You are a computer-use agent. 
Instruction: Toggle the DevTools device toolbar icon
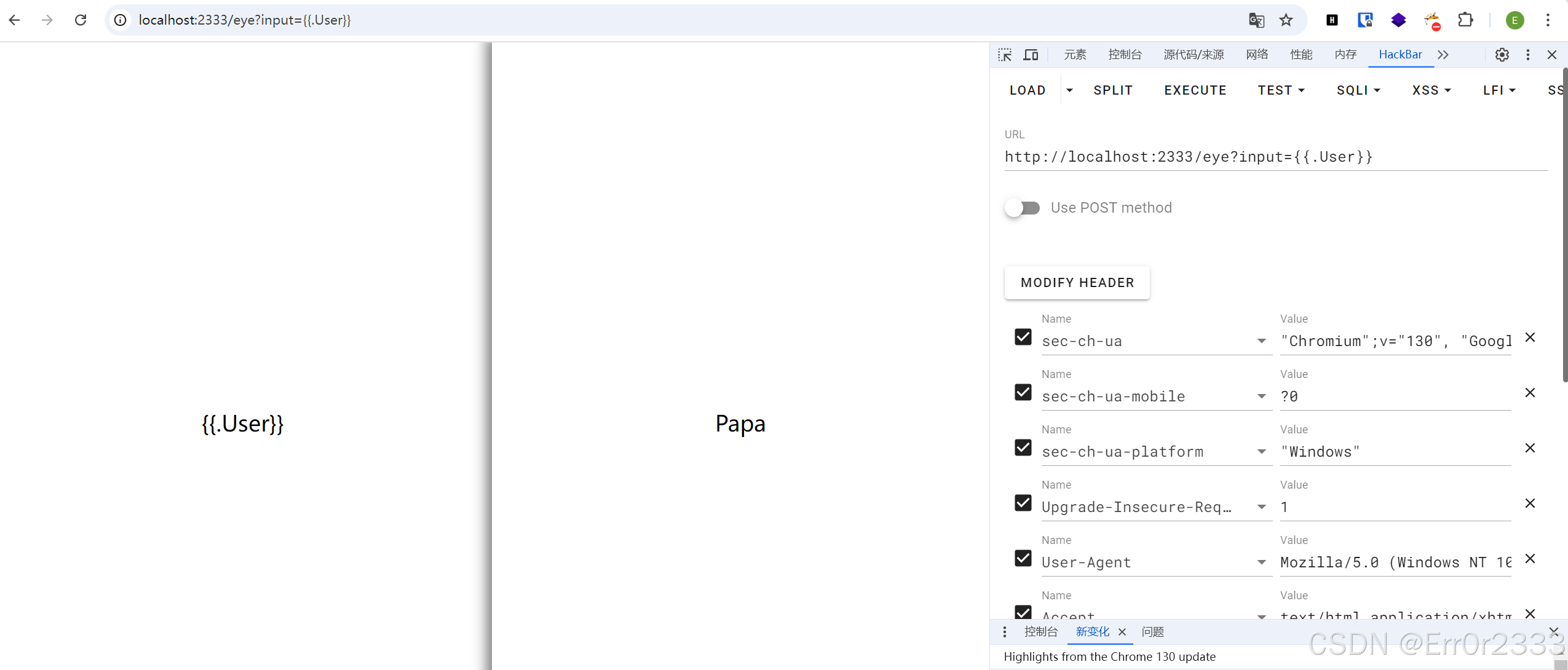(x=1031, y=55)
